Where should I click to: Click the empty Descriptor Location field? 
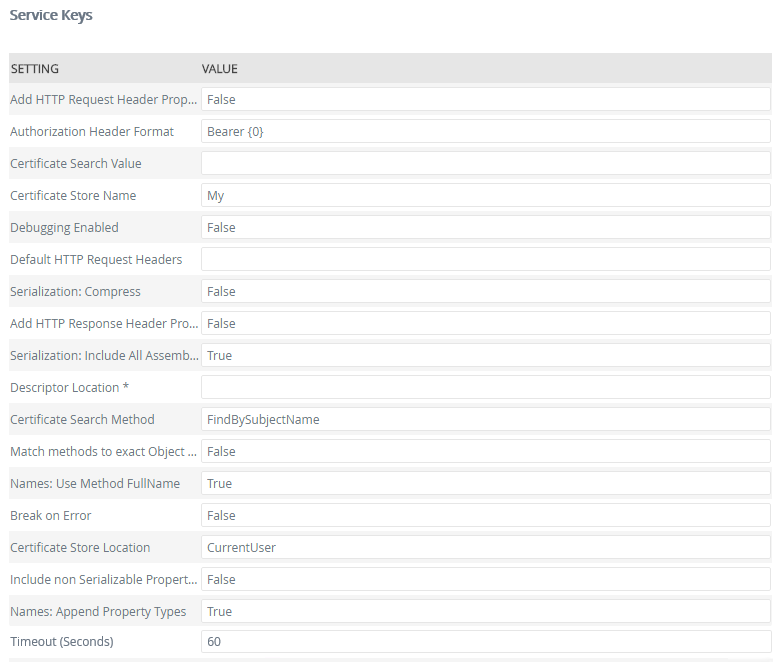(486, 387)
